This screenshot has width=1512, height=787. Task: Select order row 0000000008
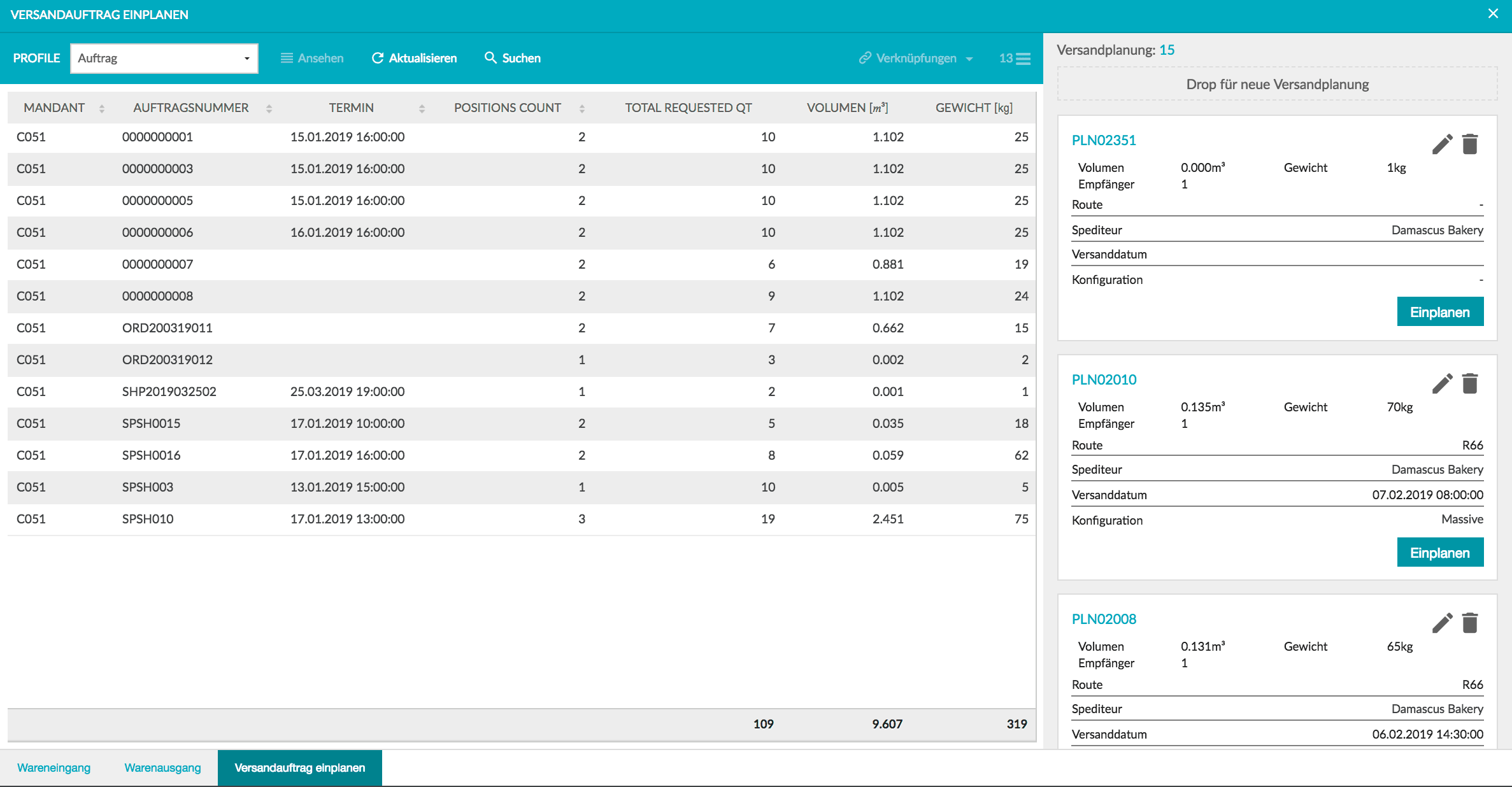(x=522, y=296)
